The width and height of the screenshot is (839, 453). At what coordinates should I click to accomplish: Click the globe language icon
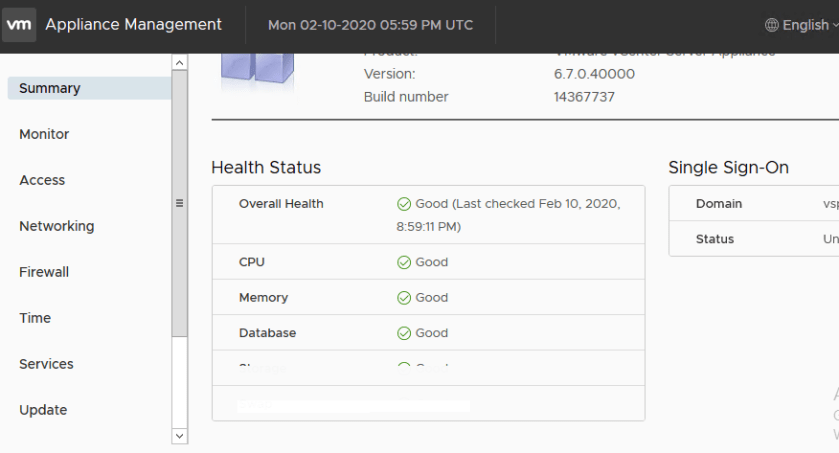(x=771, y=25)
